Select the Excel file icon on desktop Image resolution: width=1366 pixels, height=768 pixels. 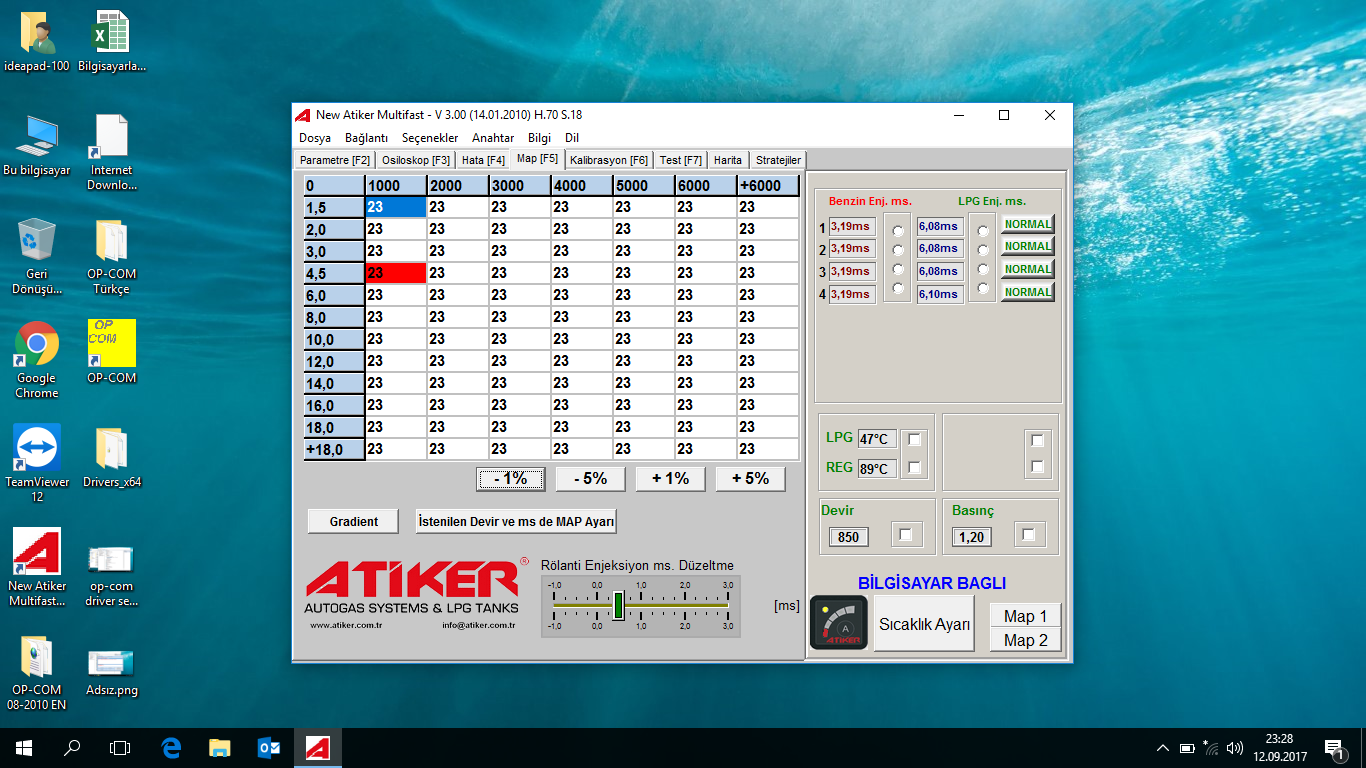111,33
